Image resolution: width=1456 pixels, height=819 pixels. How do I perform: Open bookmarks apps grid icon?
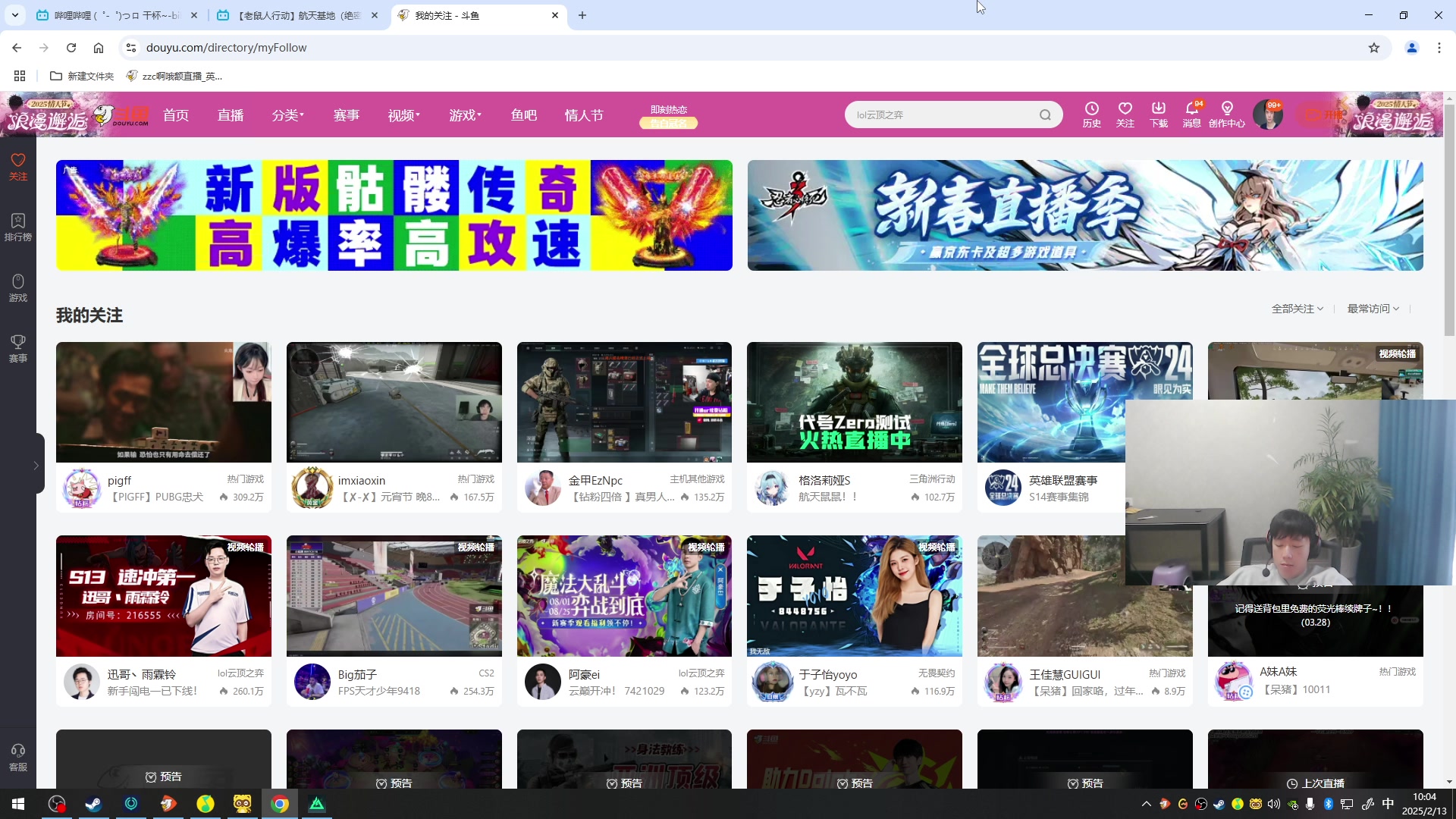pyautogui.click(x=20, y=76)
